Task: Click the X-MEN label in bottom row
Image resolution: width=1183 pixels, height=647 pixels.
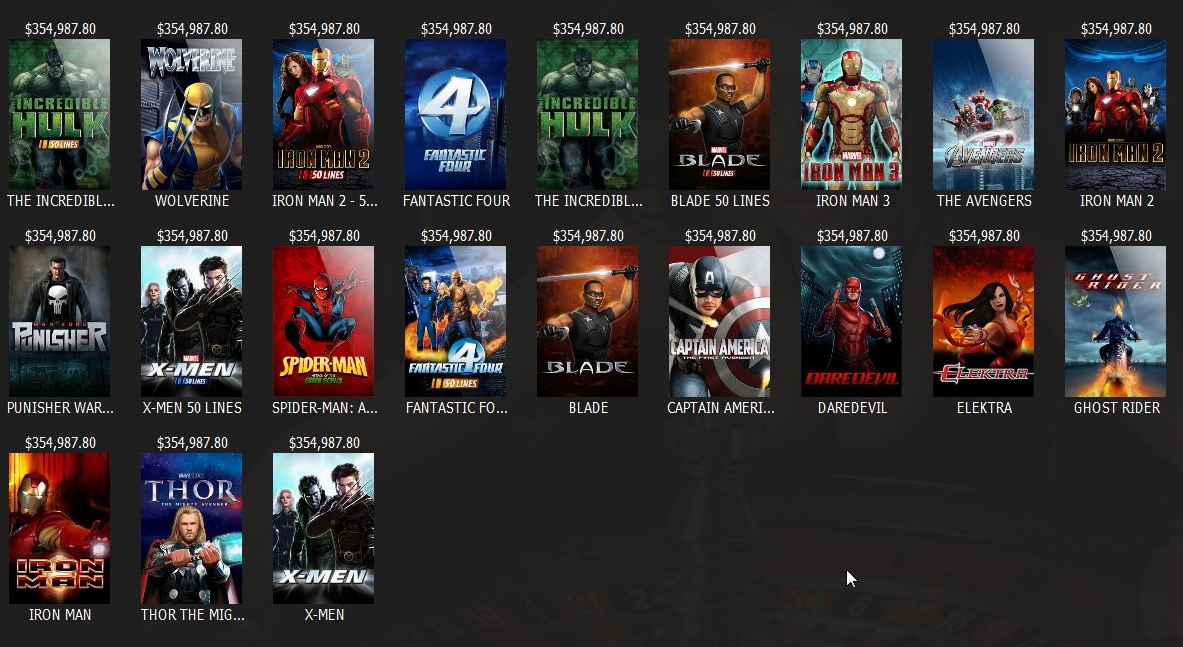Action: pyautogui.click(x=324, y=615)
